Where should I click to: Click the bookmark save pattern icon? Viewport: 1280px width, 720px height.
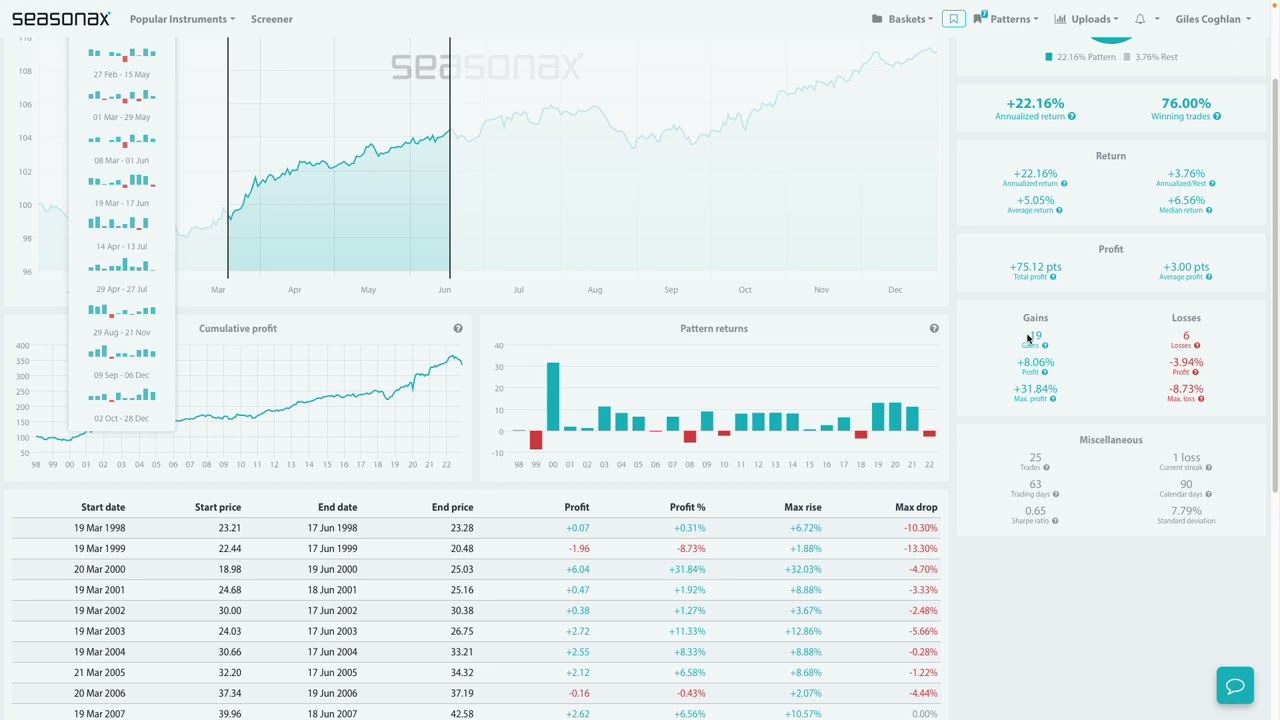(x=954, y=19)
